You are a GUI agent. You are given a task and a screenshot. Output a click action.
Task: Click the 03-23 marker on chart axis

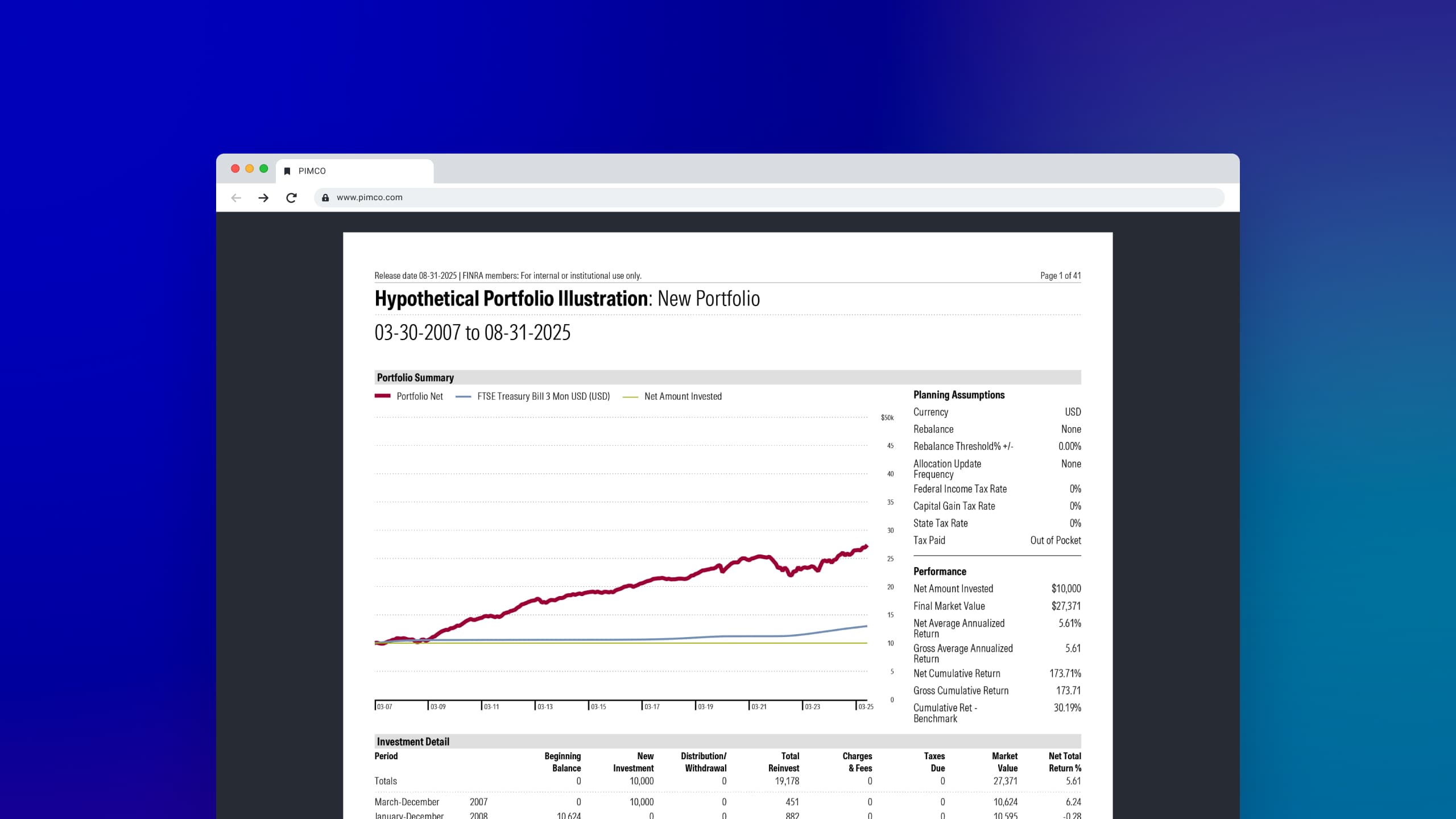point(812,707)
